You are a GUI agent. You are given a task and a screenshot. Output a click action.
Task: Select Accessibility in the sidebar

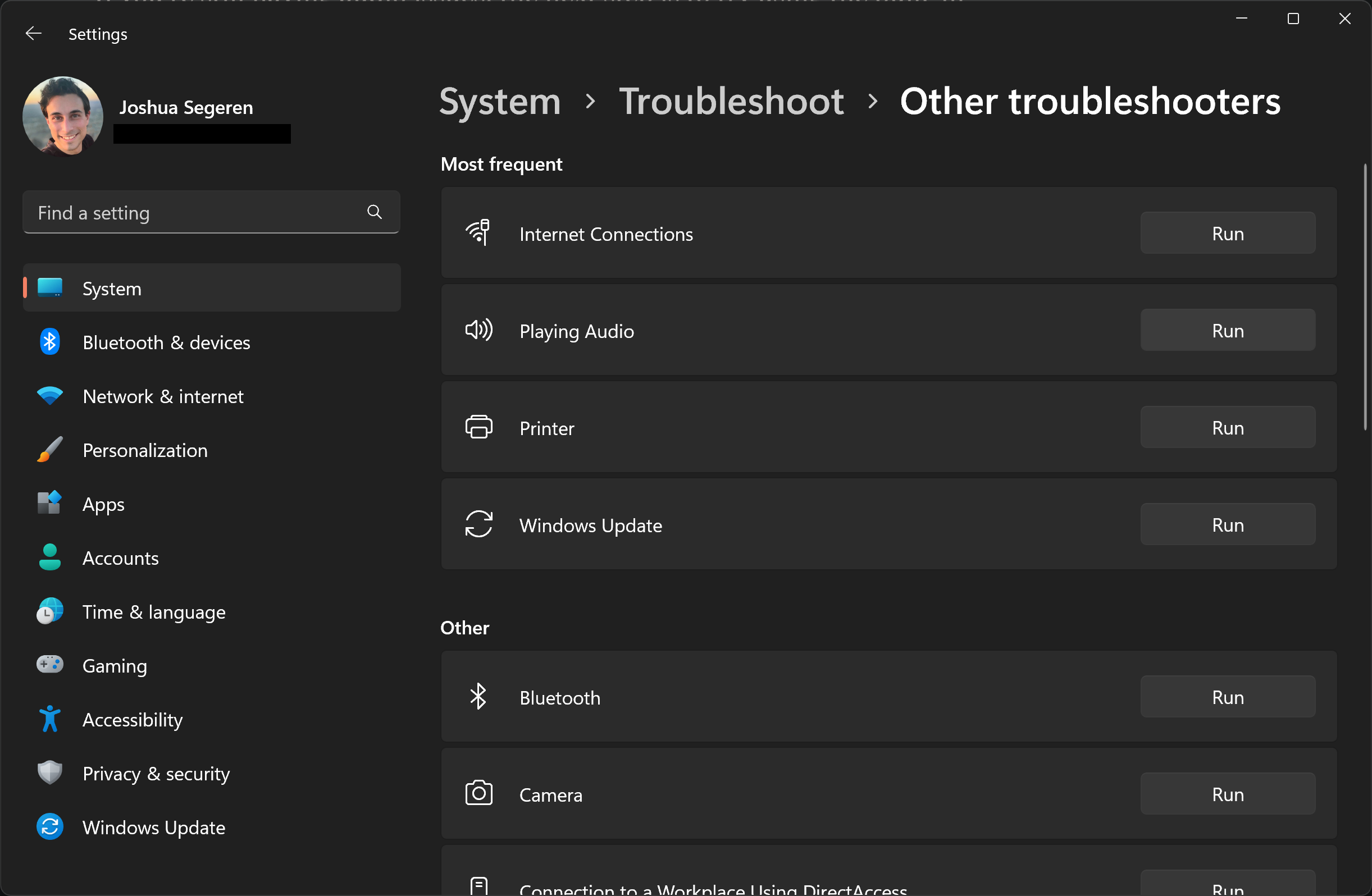tap(212, 719)
